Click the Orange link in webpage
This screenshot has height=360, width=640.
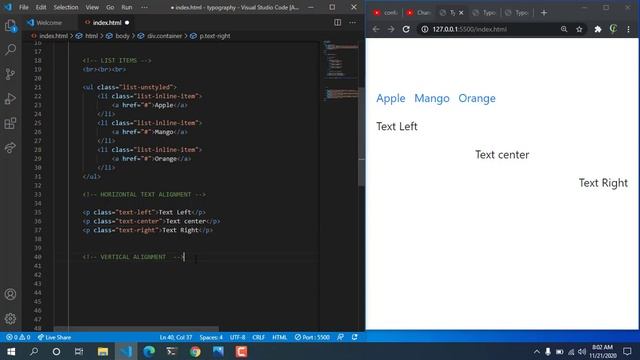[x=477, y=98]
